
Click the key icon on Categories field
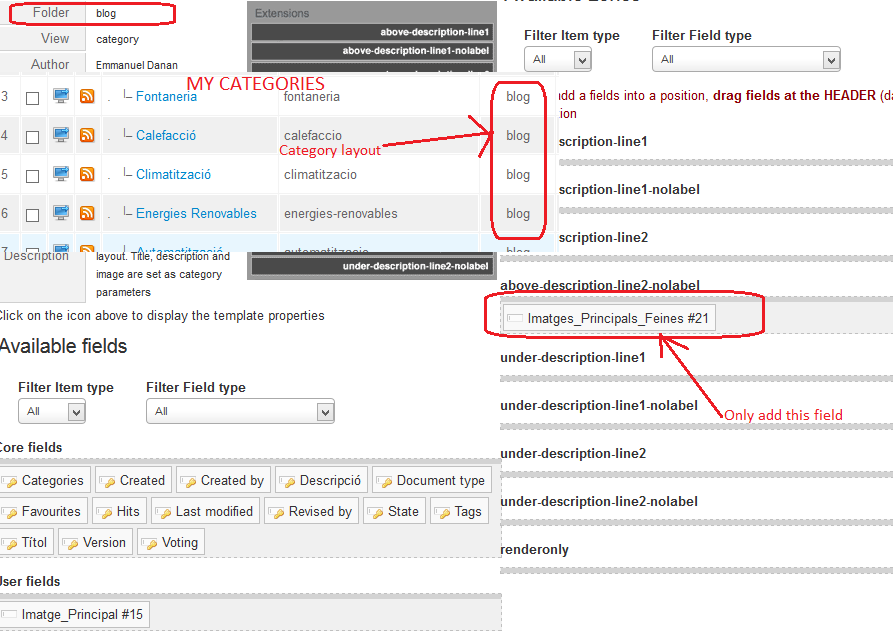(x=10, y=483)
